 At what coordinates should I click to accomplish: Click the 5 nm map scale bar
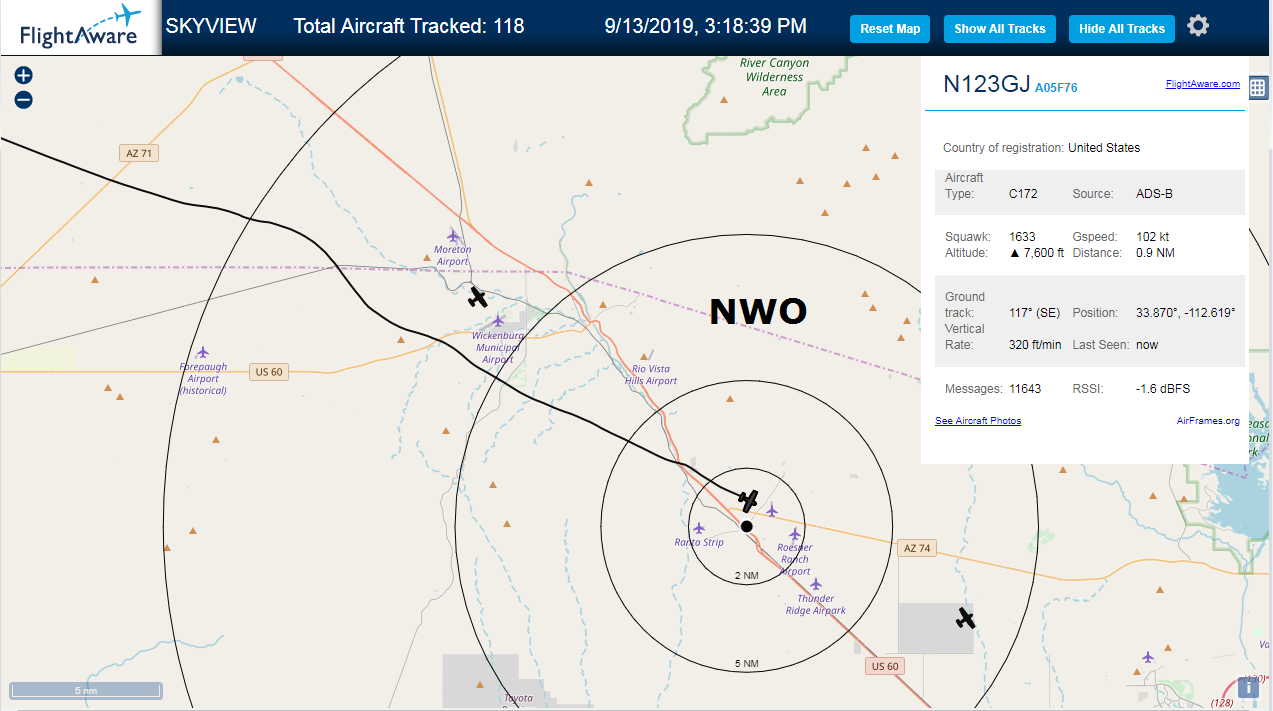coord(86,690)
